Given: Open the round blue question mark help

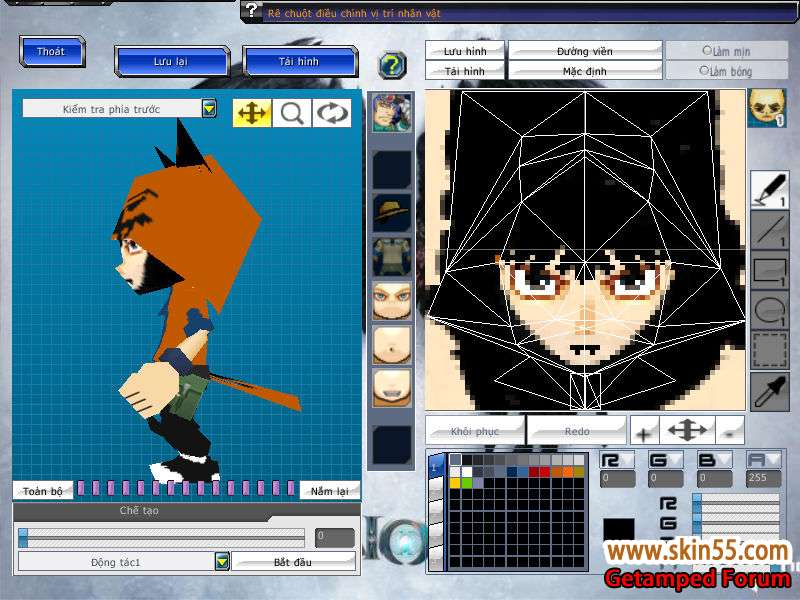Looking at the screenshot, I should (x=392, y=65).
